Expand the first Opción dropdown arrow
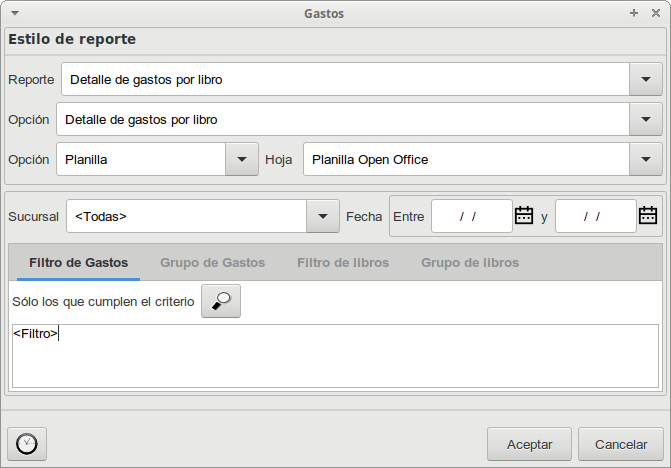 pyautogui.click(x=646, y=119)
